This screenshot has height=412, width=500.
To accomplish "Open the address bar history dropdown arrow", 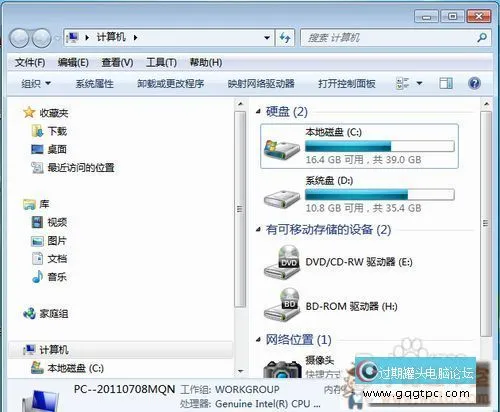I will pos(267,38).
